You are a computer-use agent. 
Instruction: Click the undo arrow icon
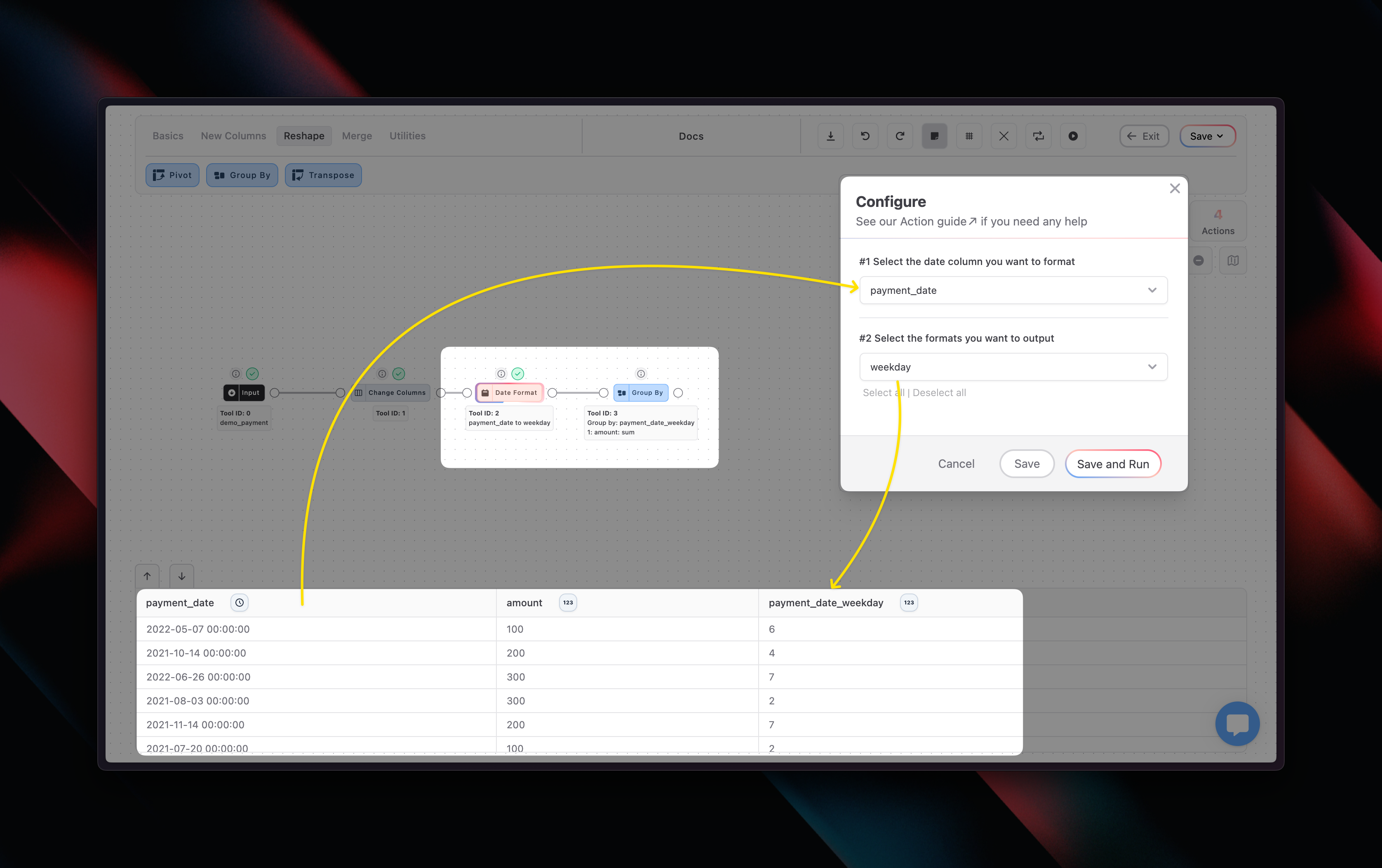tap(865, 136)
